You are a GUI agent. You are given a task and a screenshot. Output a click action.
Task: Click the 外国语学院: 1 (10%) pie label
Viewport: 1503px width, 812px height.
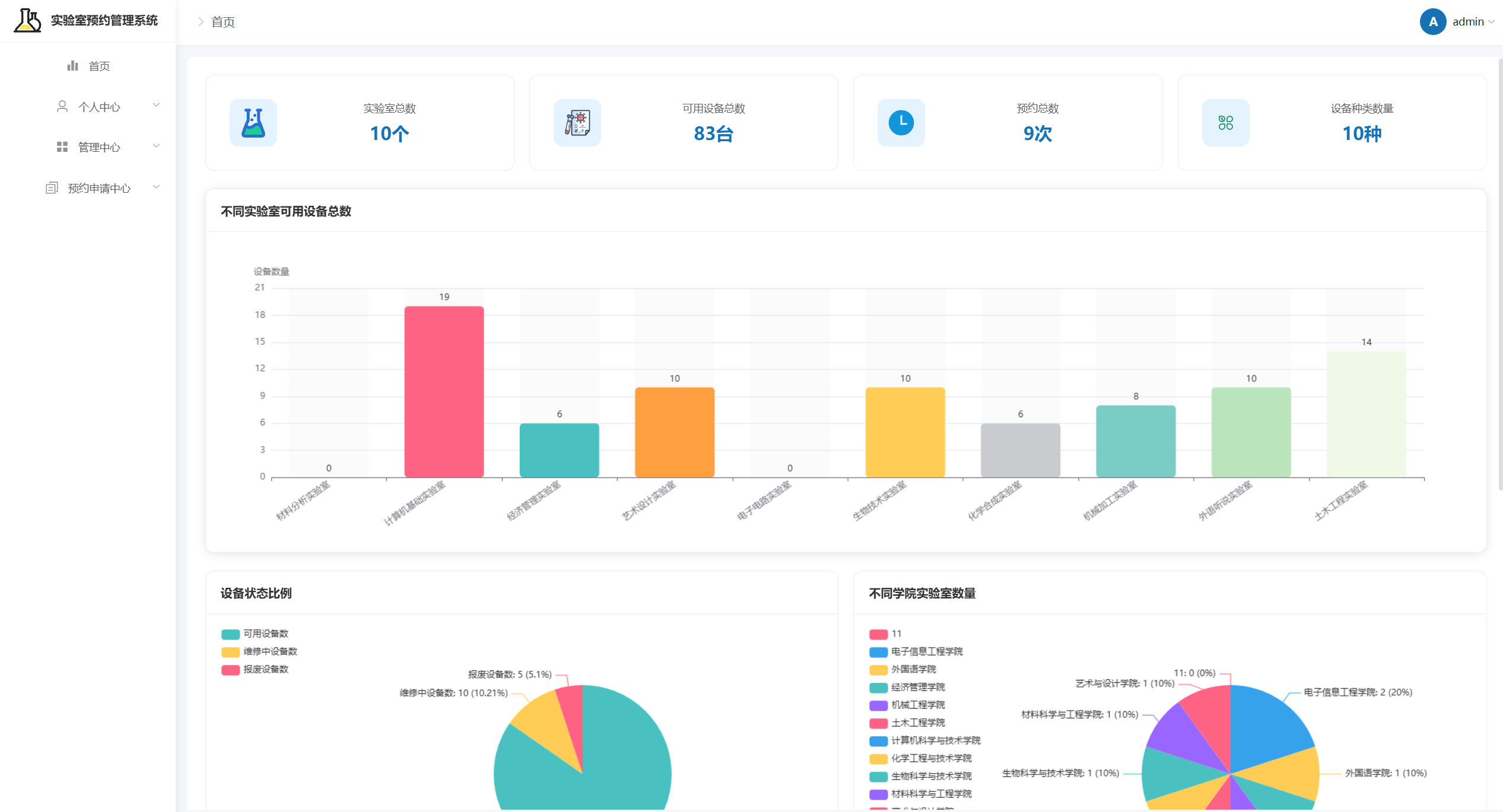point(1386,773)
